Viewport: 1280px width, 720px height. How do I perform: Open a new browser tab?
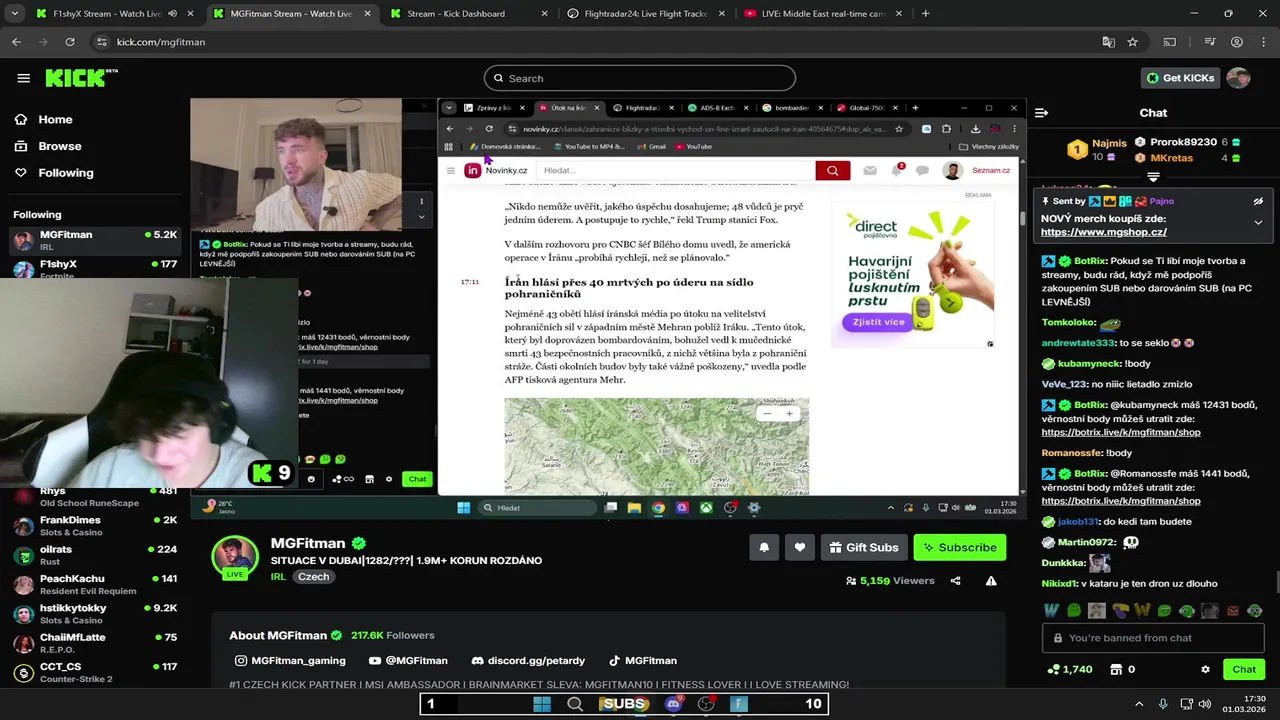click(x=925, y=14)
